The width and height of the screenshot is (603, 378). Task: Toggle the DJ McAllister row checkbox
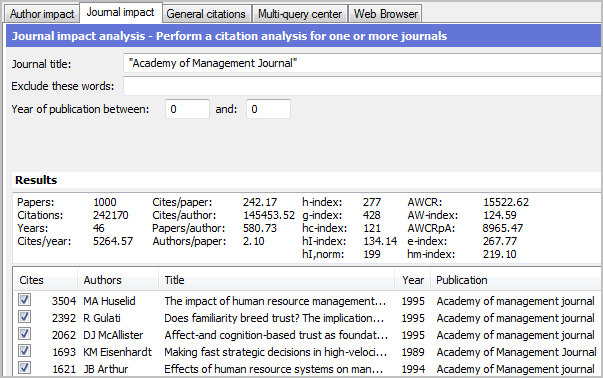pos(25,334)
